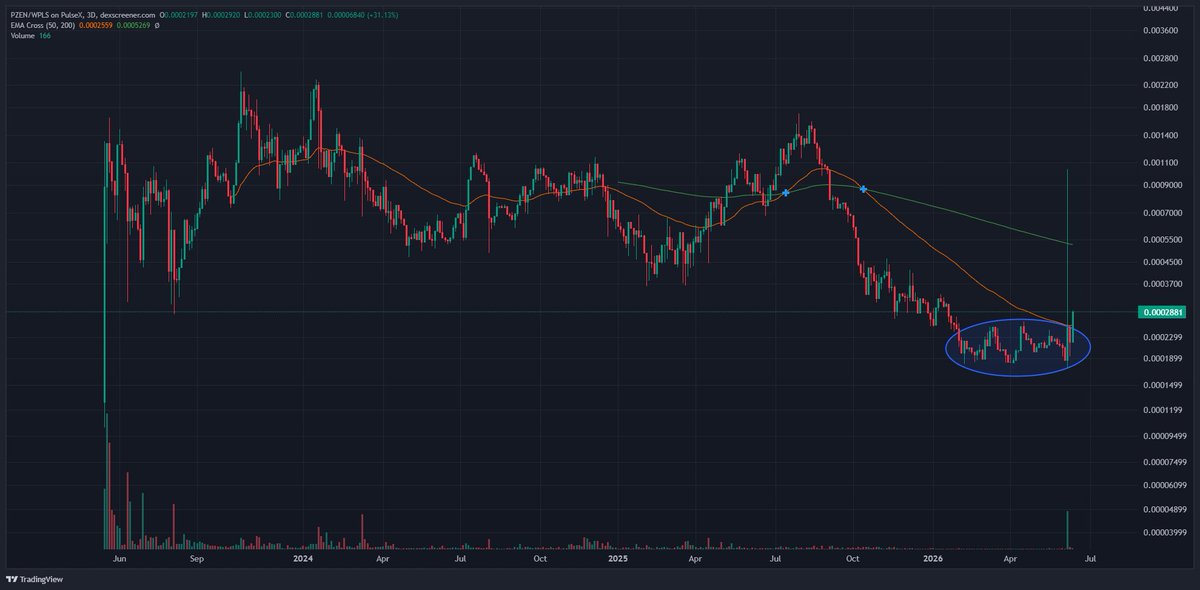
Task: Click the high value H0.0002920 in the legend
Action: click(x=220, y=15)
